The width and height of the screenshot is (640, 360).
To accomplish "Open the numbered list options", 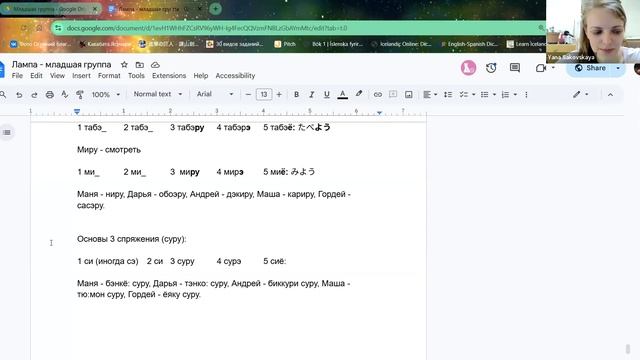I will 509,95.
